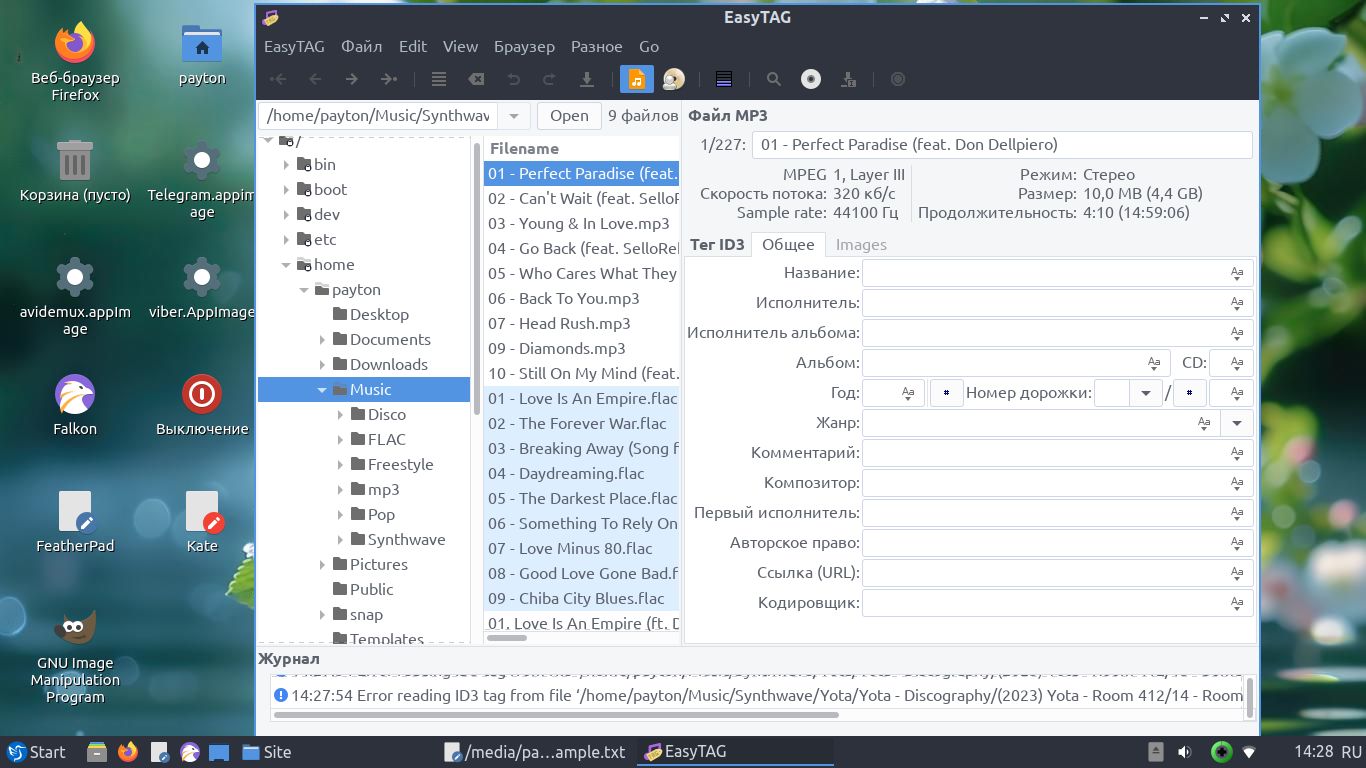Image resolution: width=1366 pixels, height=768 pixels.
Task: Open the Edit menu
Action: pyautogui.click(x=412, y=46)
